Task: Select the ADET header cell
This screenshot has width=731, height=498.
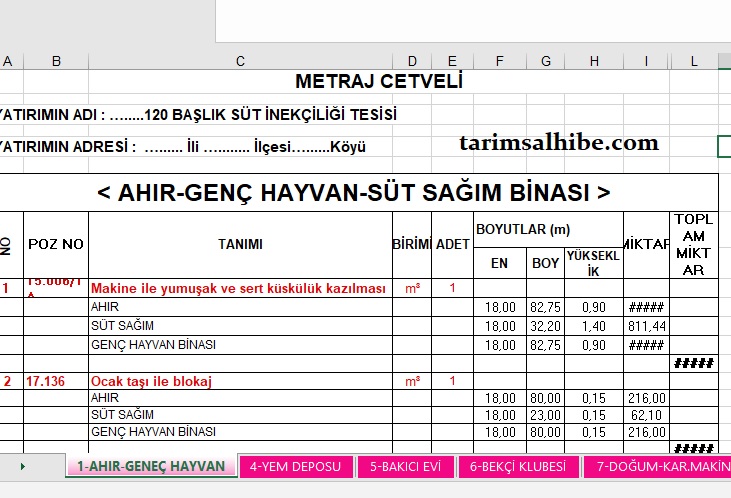Action: [452, 244]
